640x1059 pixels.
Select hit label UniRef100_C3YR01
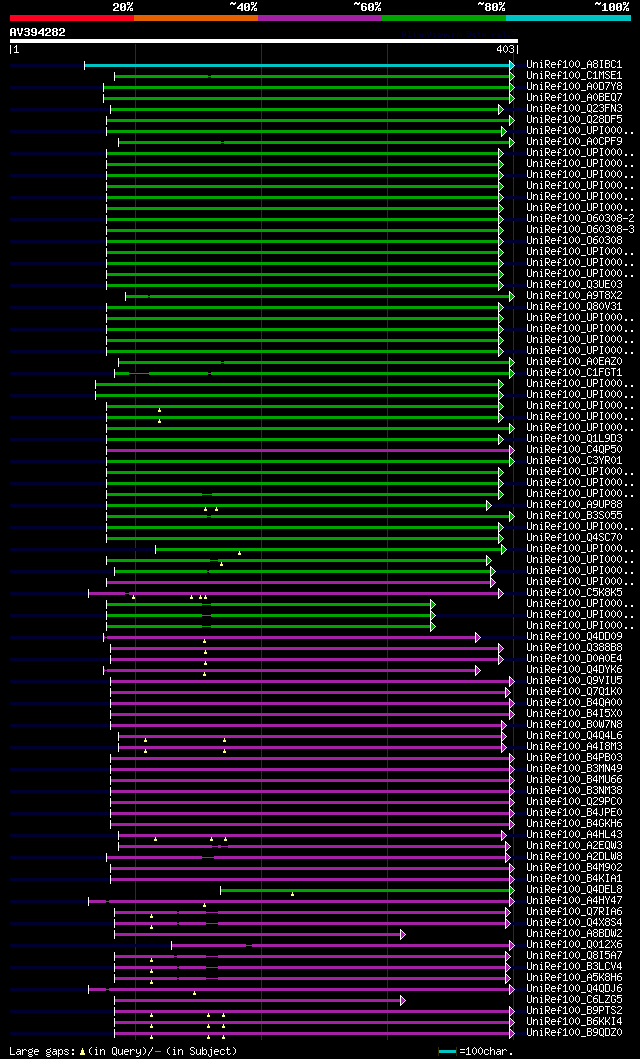click(x=575, y=461)
